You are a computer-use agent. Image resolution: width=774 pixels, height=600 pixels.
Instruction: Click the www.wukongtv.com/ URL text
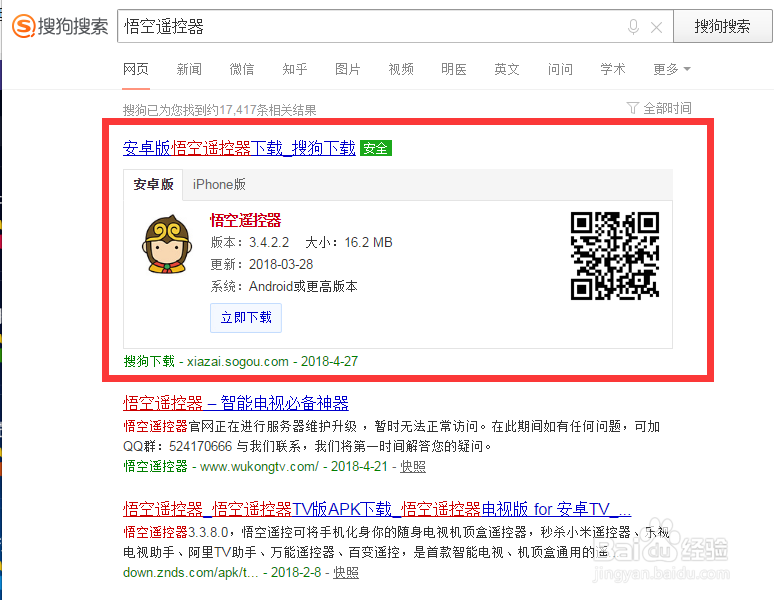pyautogui.click(x=259, y=466)
